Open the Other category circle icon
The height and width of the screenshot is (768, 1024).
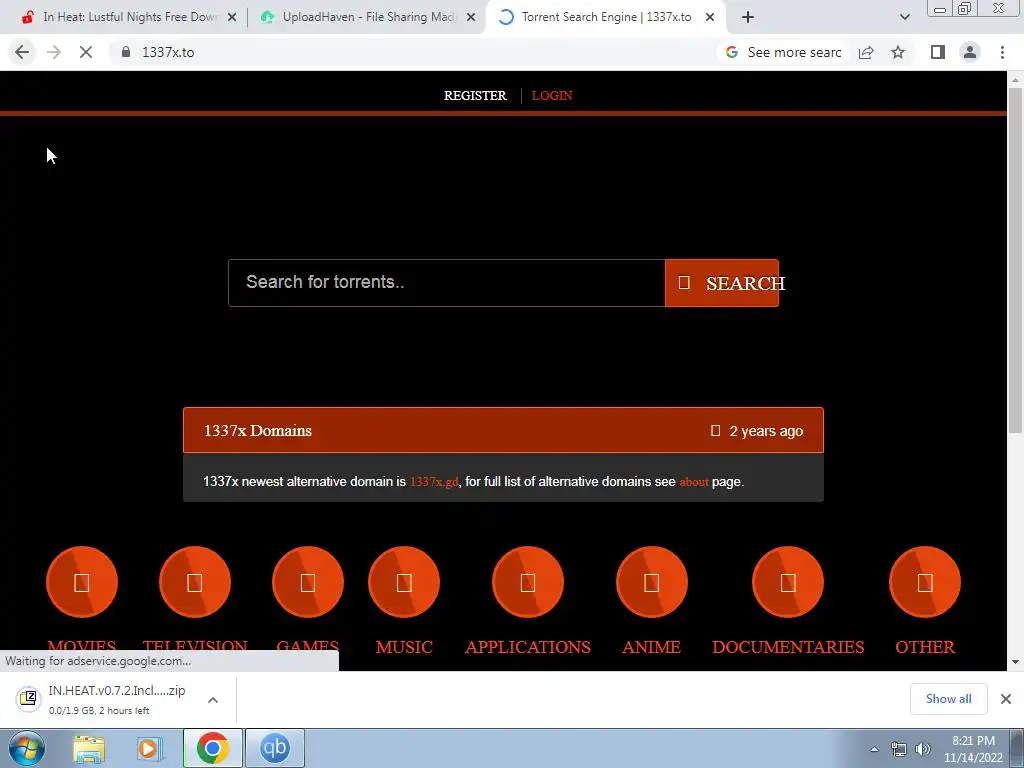click(925, 582)
